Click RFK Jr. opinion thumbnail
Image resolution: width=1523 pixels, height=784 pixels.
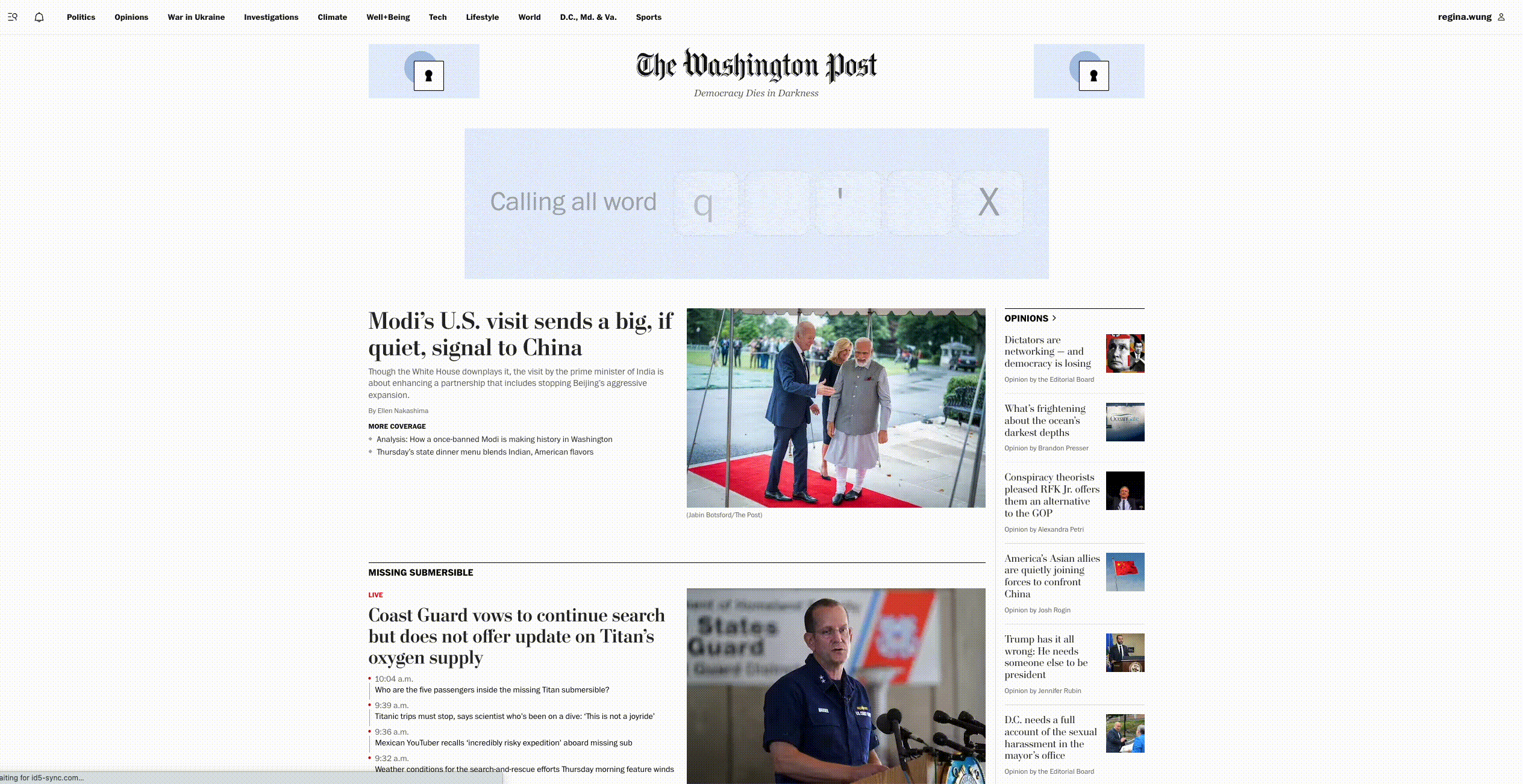click(x=1125, y=491)
